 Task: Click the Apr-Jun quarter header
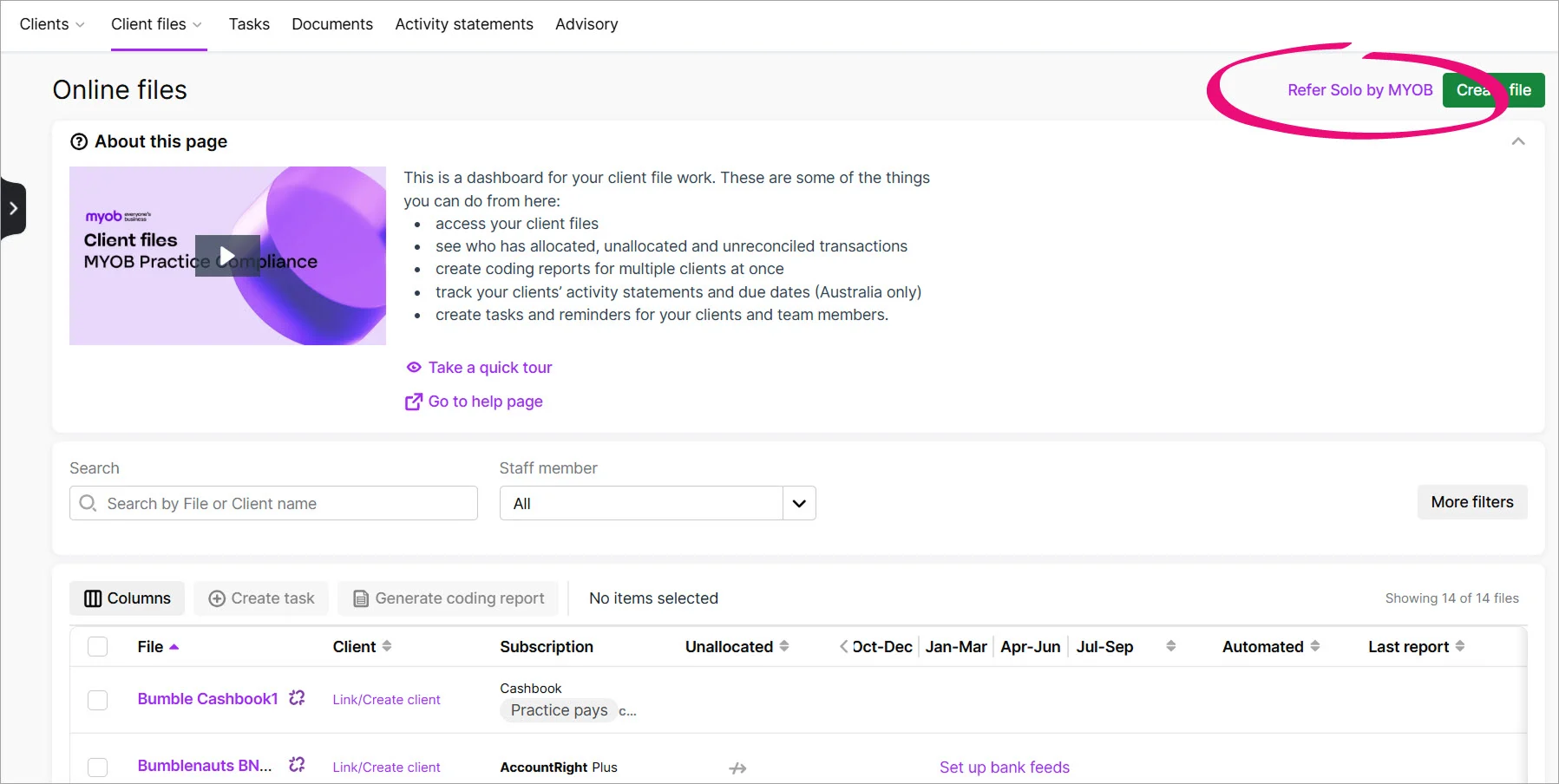pos(1031,647)
